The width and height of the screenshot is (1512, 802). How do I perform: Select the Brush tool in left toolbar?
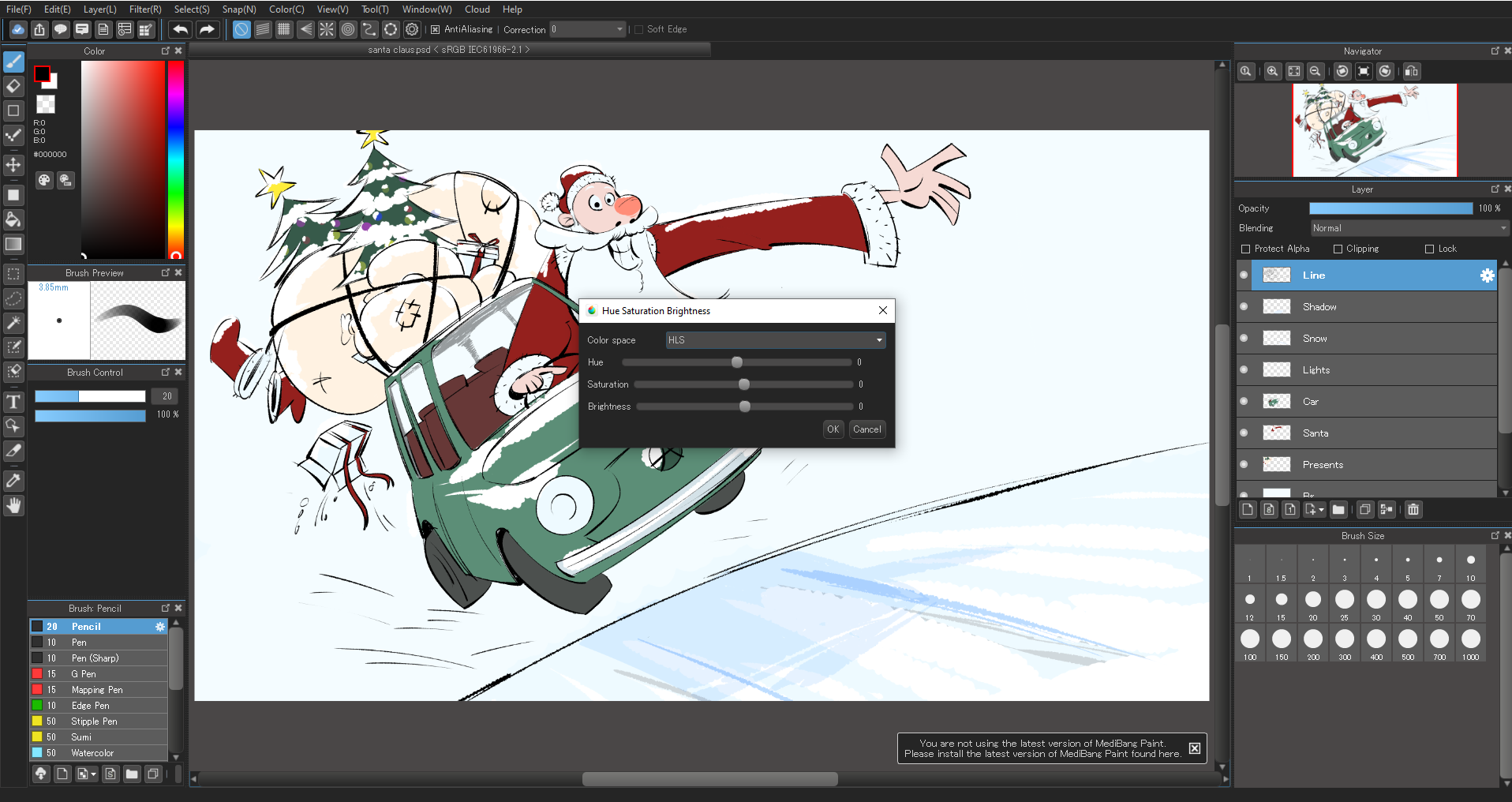[x=13, y=62]
